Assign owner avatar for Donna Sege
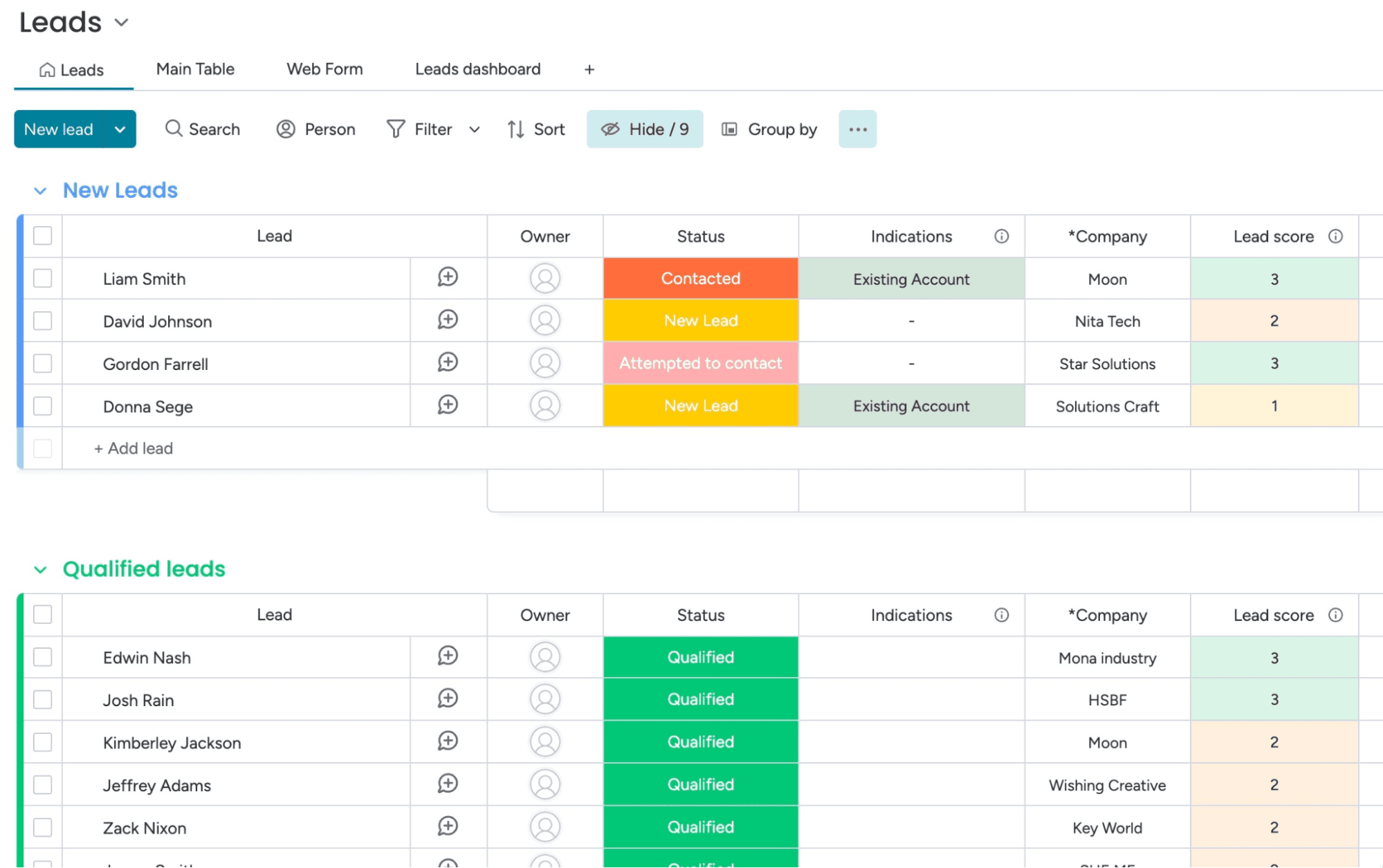Viewport: 1383px width, 868px height. coord(545,405)
